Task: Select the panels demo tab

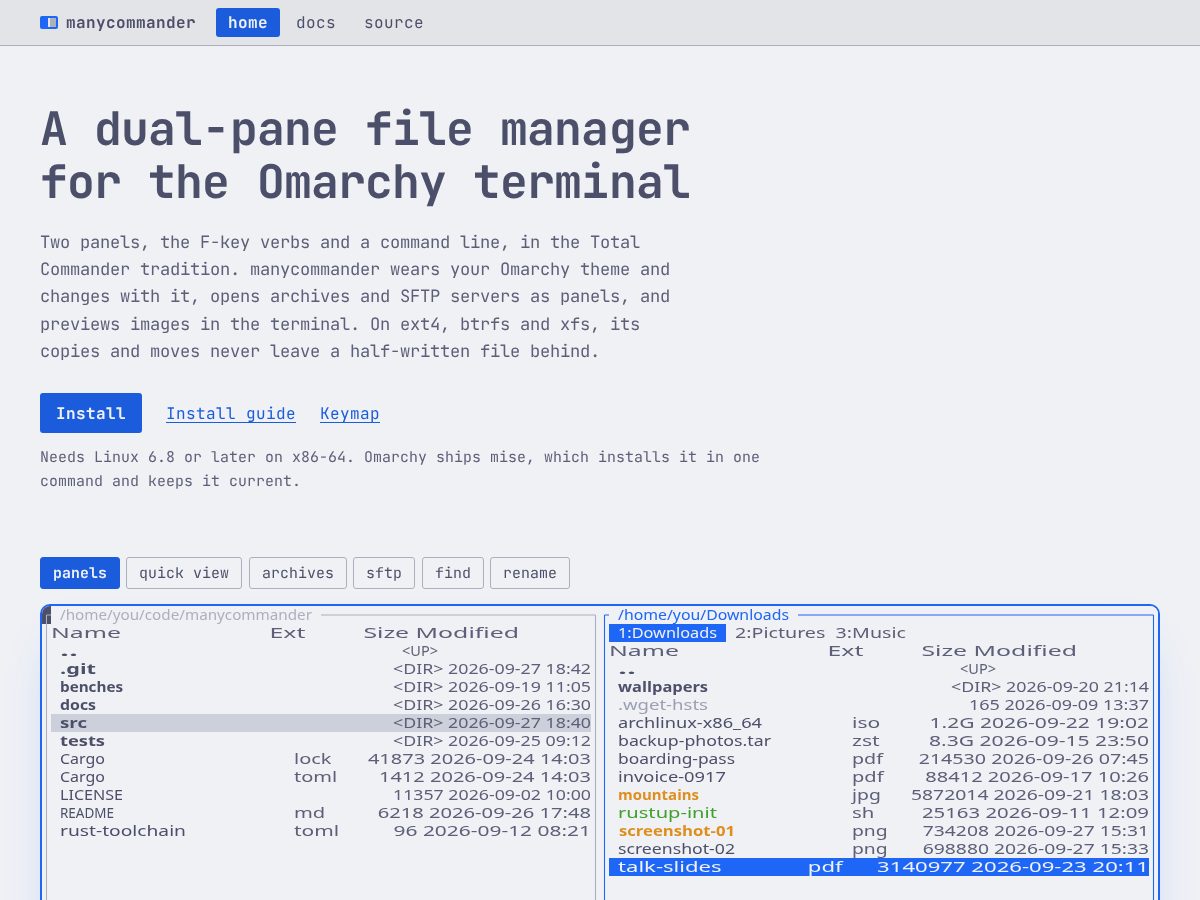Action: coord(80,573)
